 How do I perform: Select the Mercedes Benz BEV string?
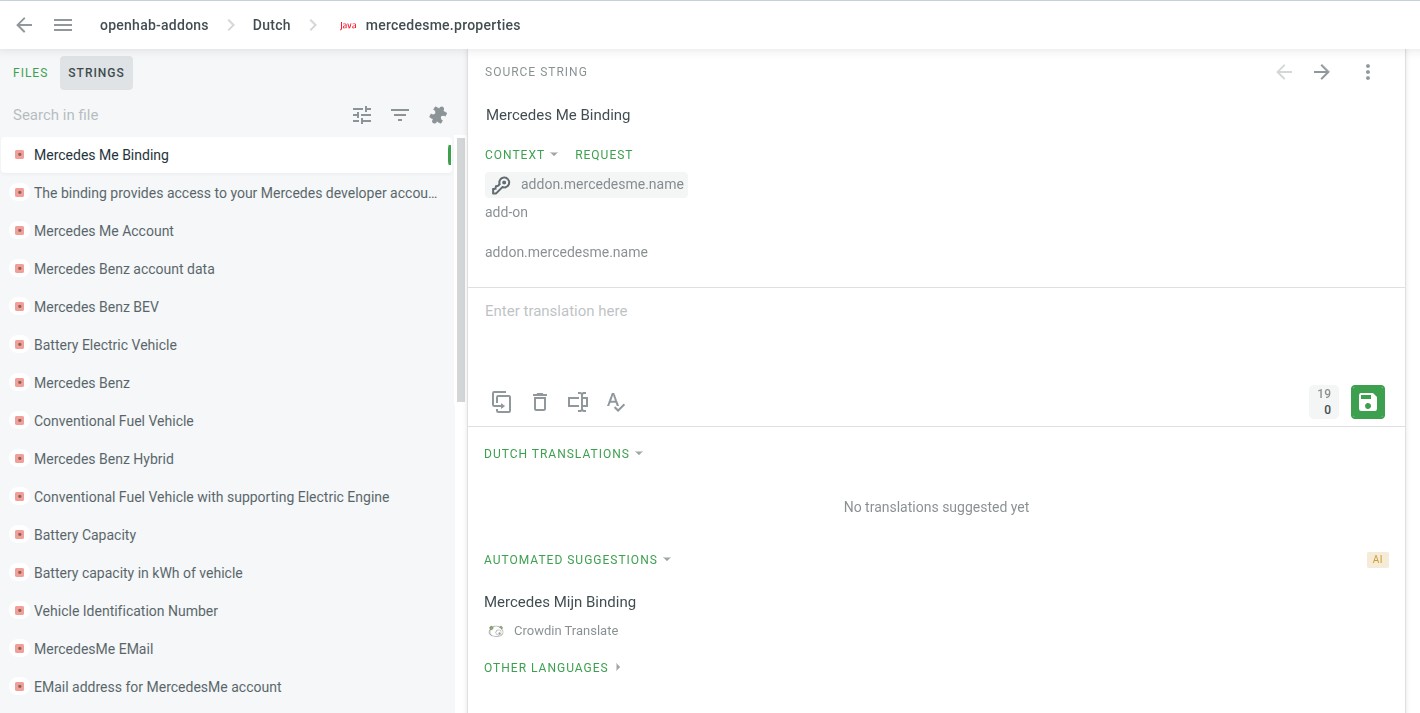pos(226,307)
